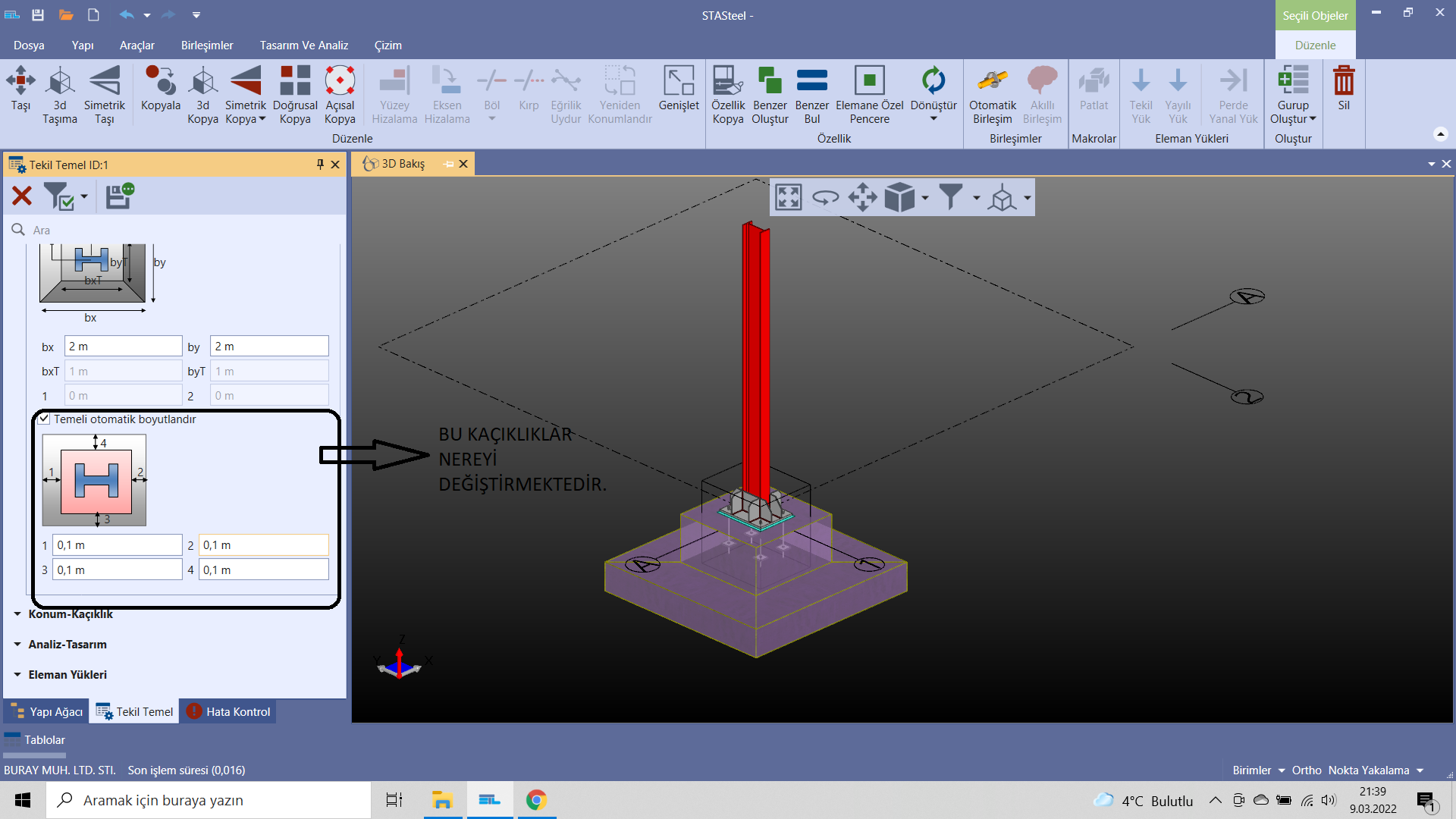Click the Genişlet extend tool
The height and width of the screenshot is (819, 1456).
tap(679, 81)
